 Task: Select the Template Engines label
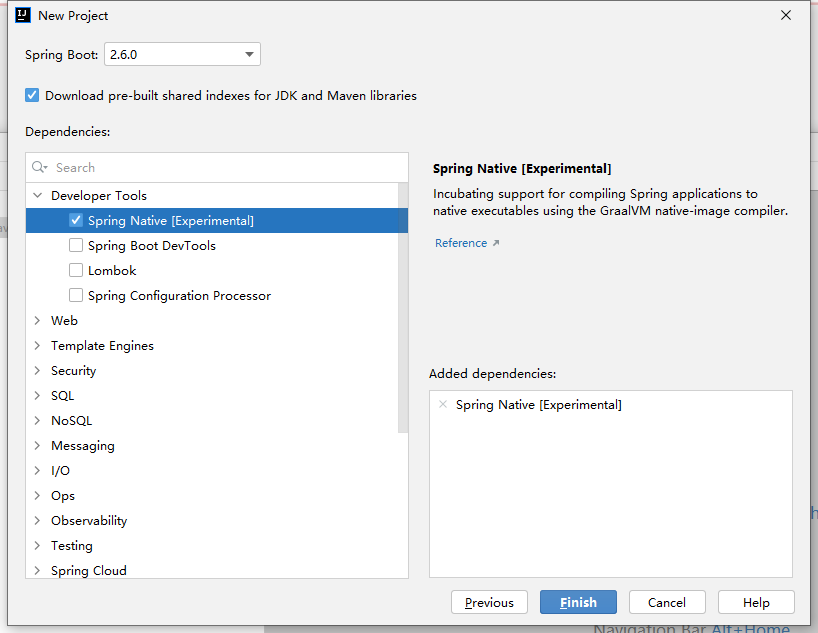[x=102, y=345]
